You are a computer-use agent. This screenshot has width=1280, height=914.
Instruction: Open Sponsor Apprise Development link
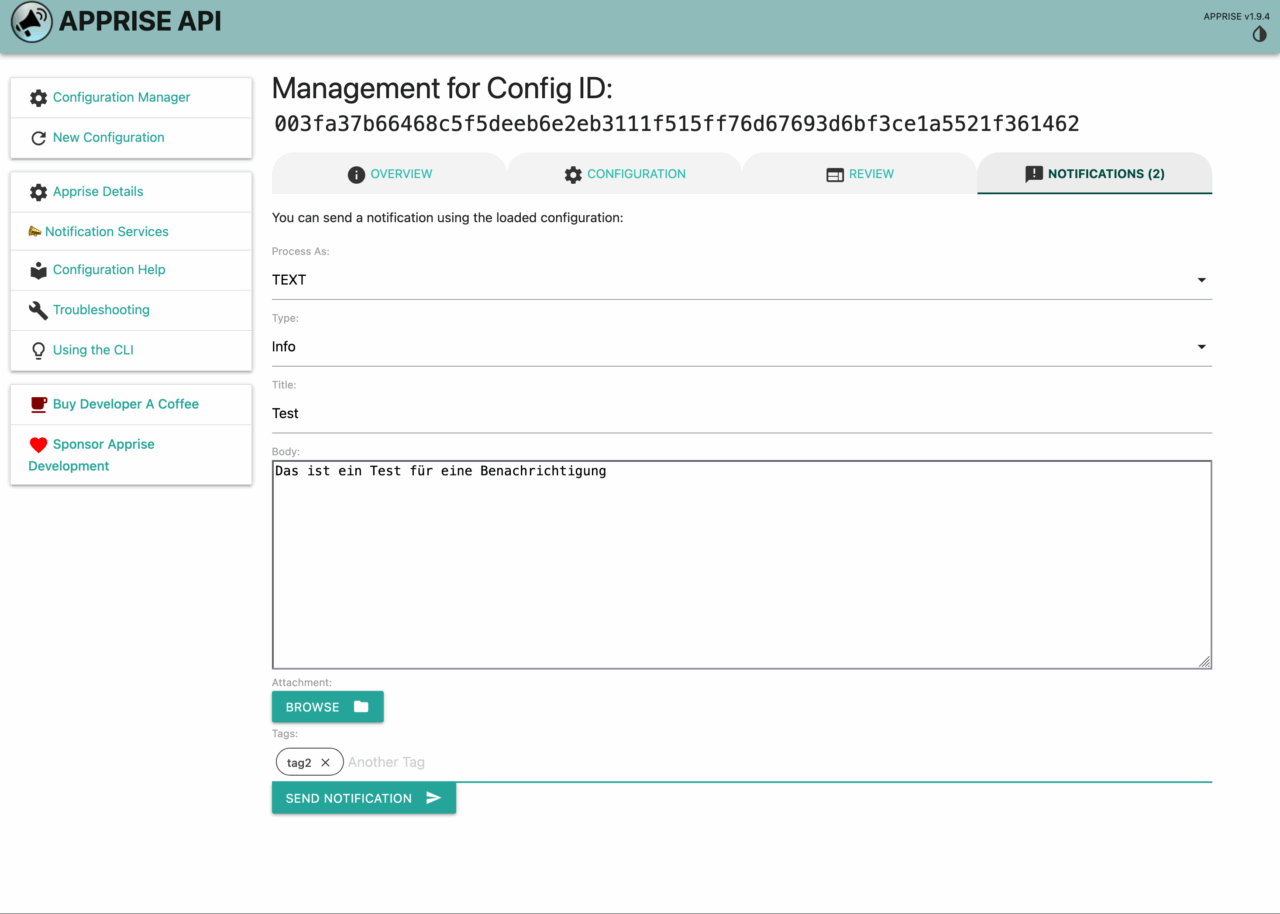(x=92, y=455)
